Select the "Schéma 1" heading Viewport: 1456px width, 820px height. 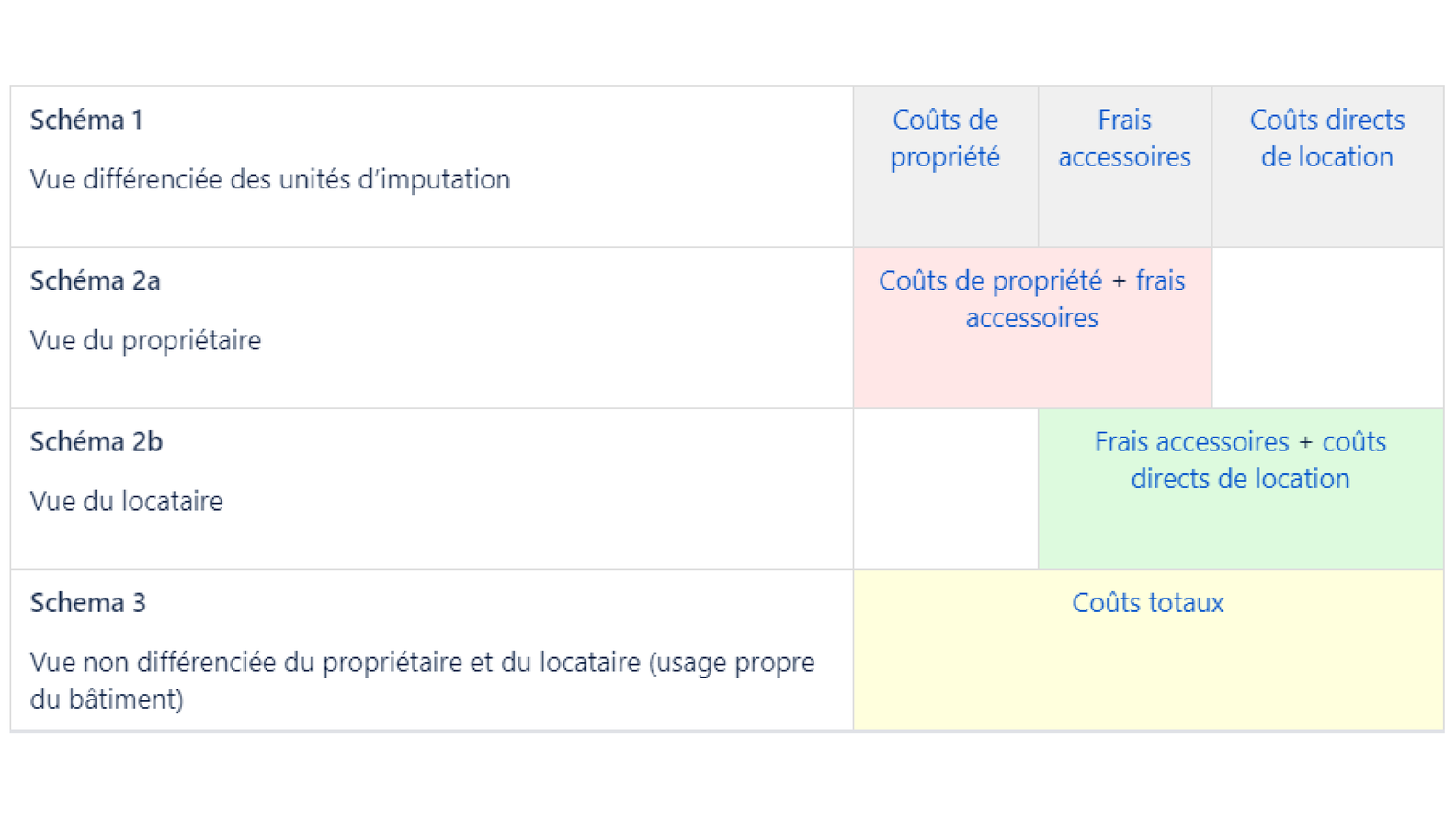point(86,120)
